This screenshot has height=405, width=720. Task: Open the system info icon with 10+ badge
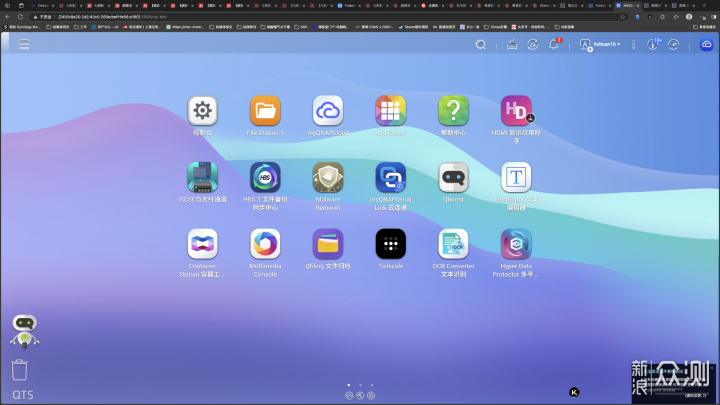coord(653,44)
